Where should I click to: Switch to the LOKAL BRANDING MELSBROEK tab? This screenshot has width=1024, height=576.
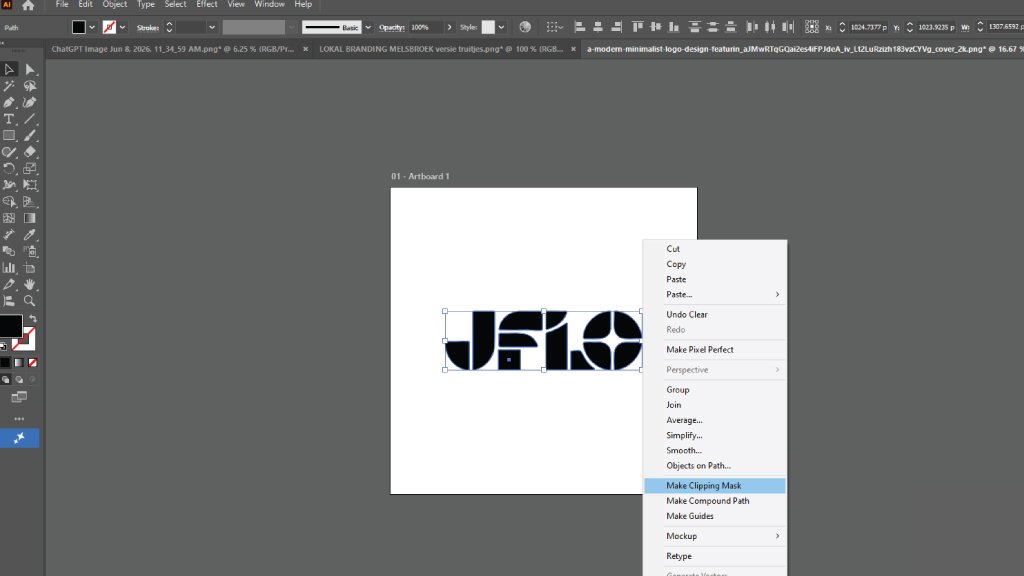click(x=441, y=49)
